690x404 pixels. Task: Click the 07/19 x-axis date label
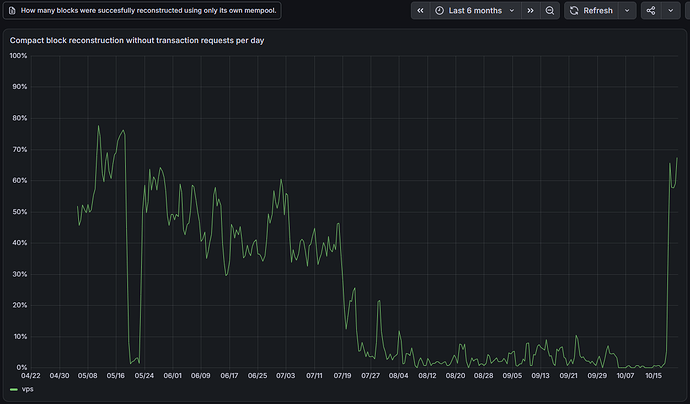[x=342, y=376]
